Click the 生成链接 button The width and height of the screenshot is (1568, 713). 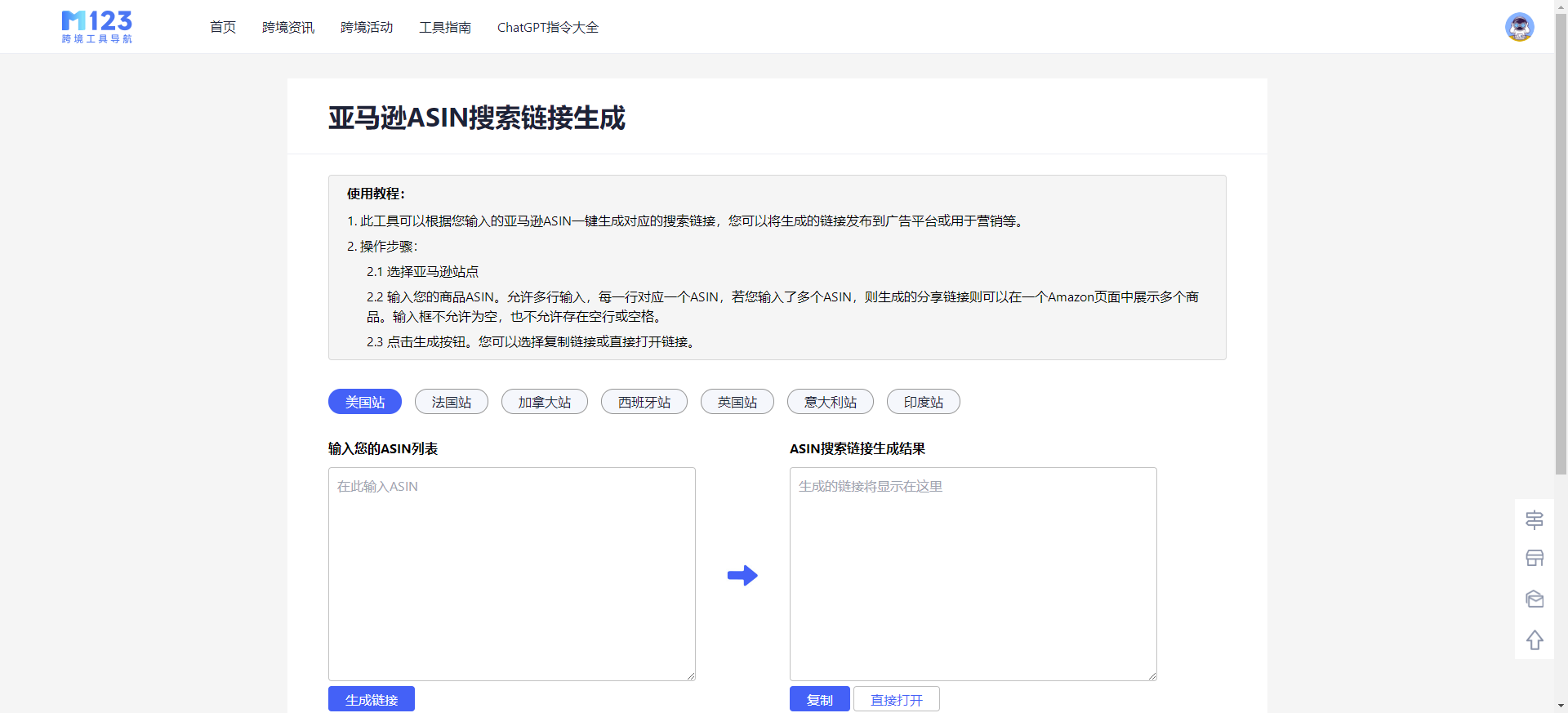[372, 699]
